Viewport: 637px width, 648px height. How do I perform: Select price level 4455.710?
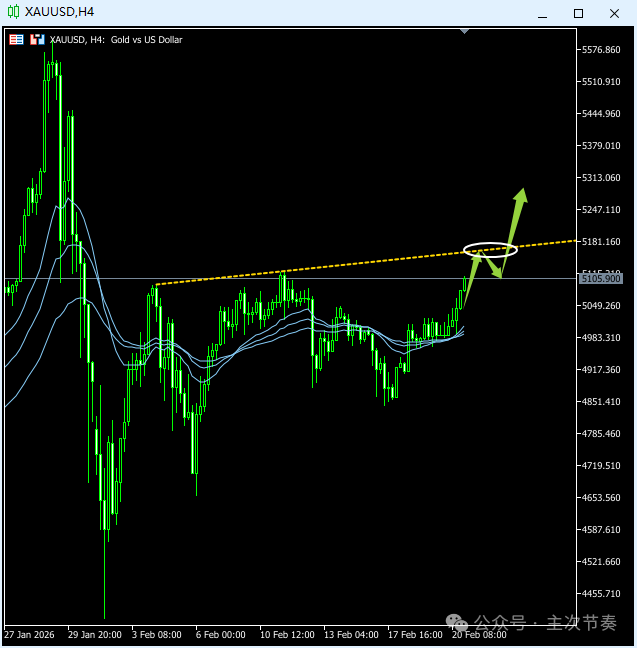(x=601, y=594)
